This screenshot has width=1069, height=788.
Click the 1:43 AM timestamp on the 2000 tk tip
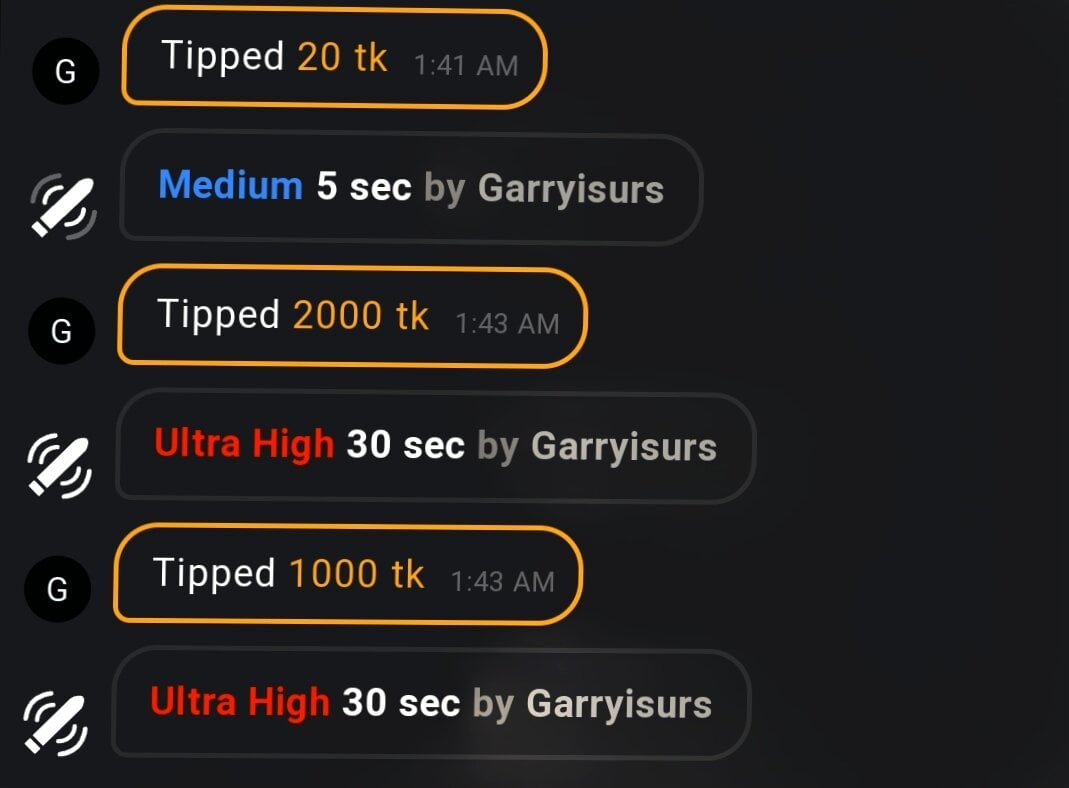[x=507, y=324]
